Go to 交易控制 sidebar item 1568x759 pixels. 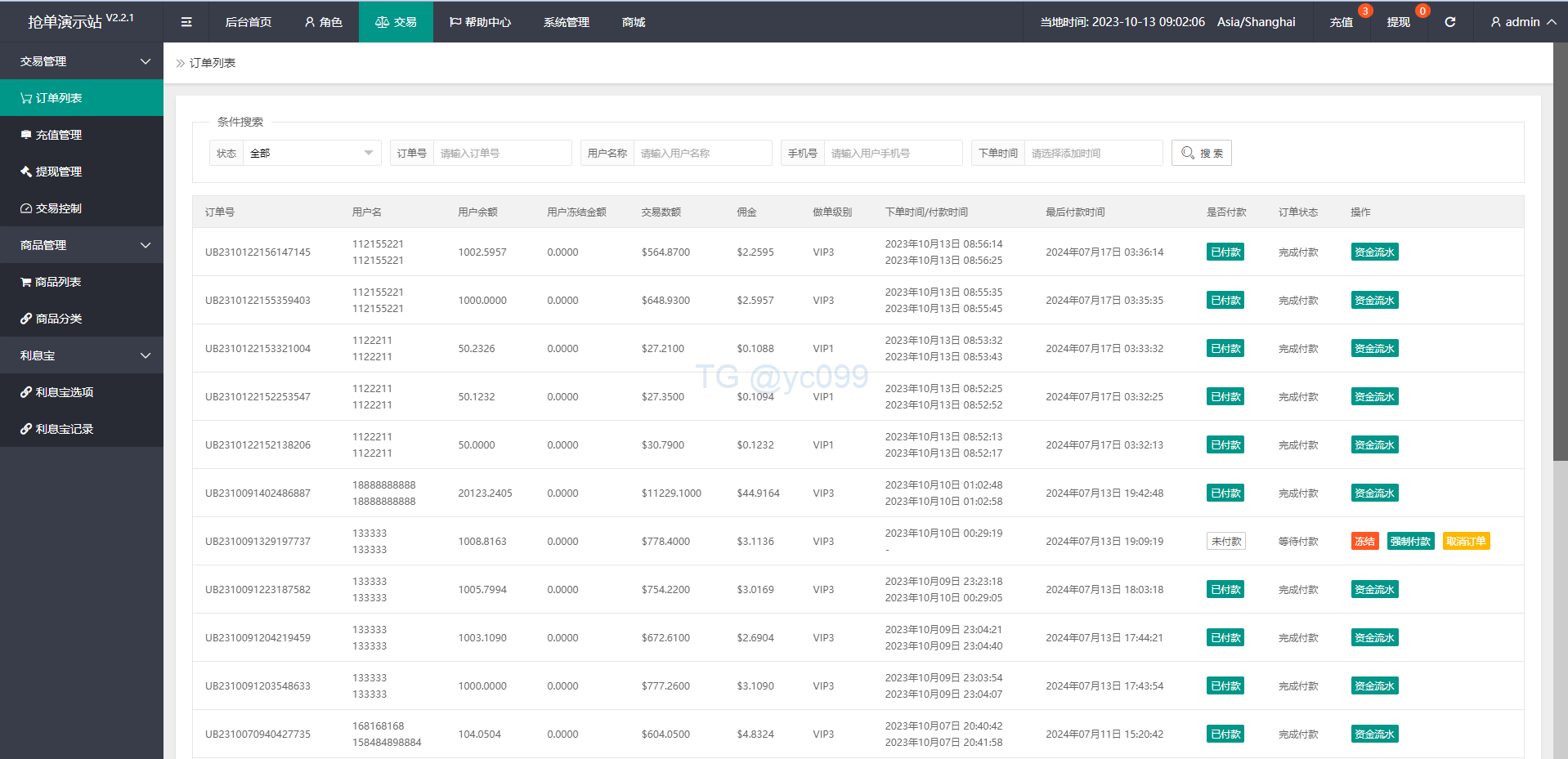coord(58,208)
